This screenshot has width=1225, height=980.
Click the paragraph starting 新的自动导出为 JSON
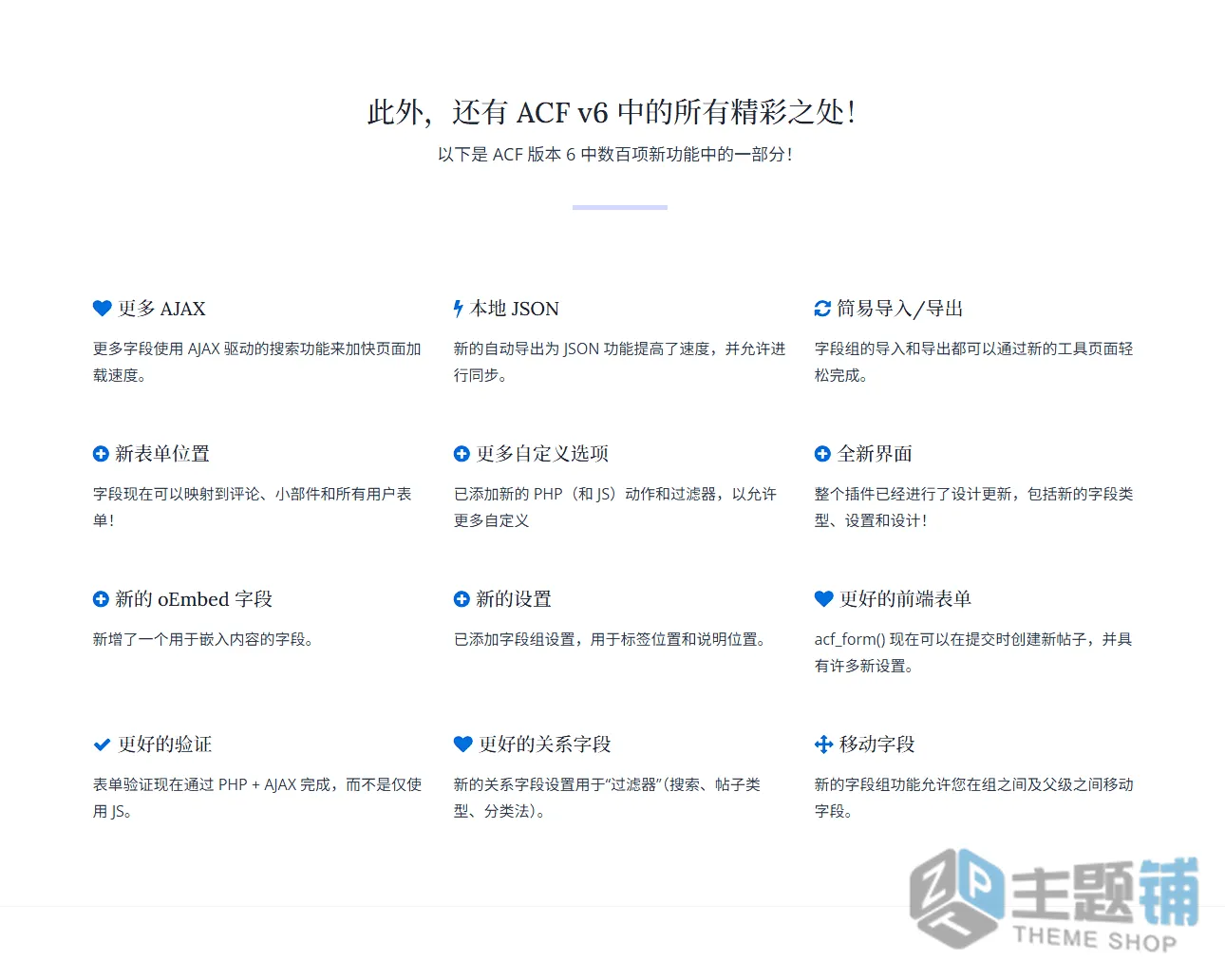click(x=620, y=362)
